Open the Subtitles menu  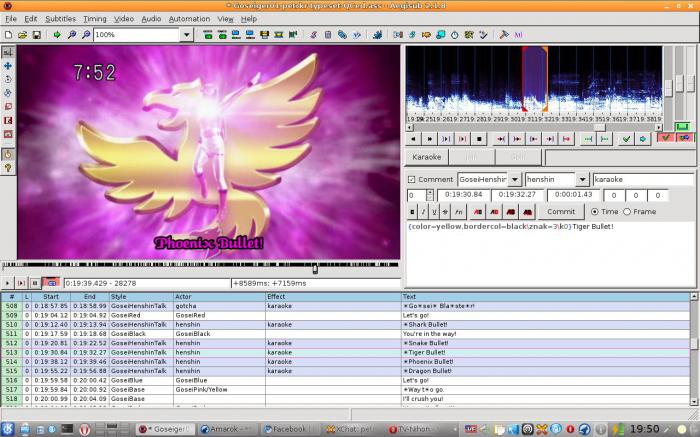coord(60,19)
